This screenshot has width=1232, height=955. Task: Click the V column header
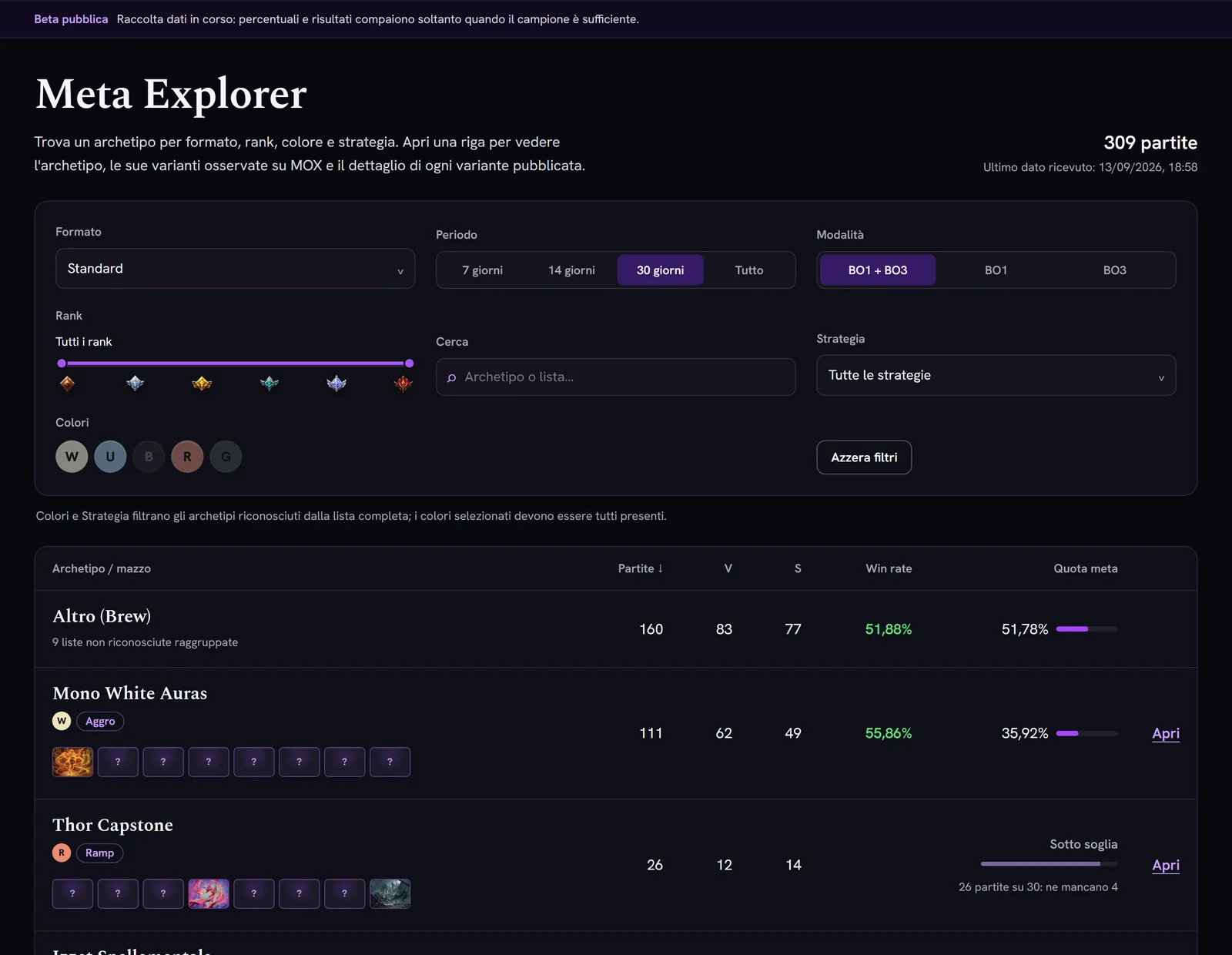click(x=728, y=568)
